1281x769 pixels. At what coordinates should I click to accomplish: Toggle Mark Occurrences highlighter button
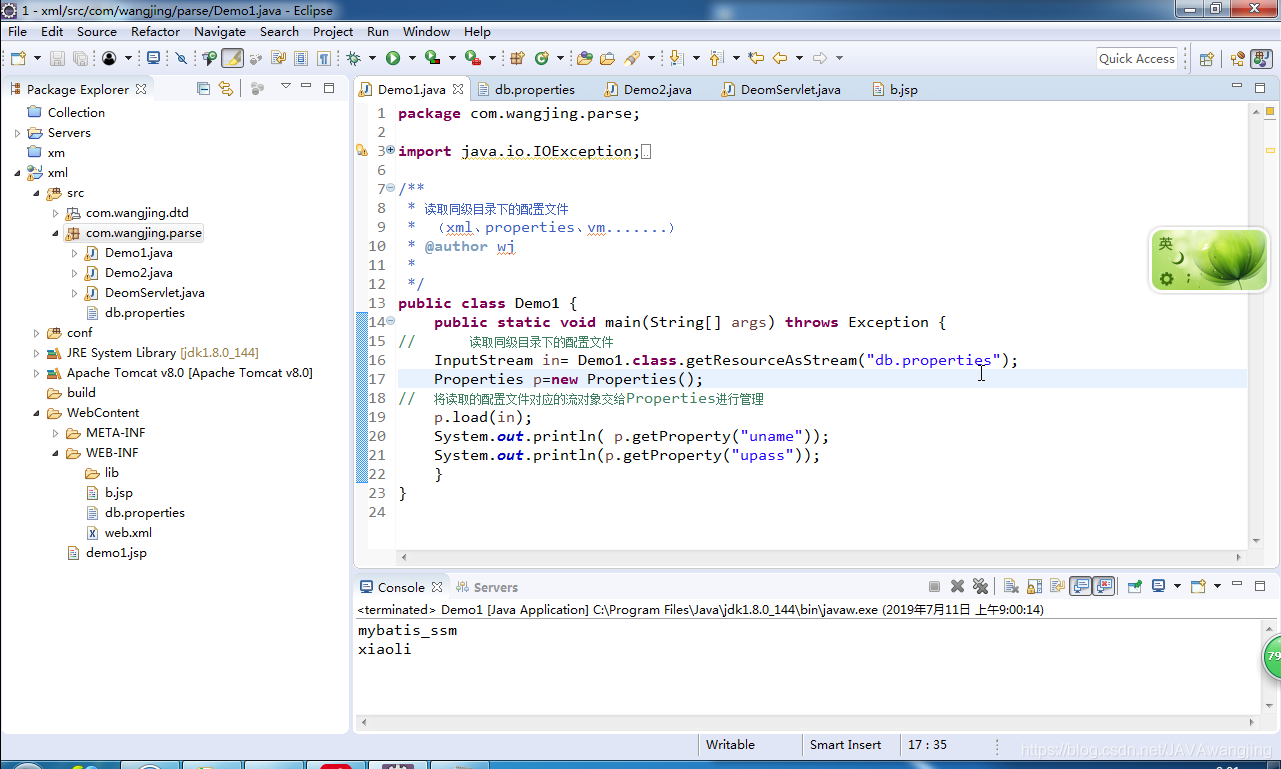(233, 58)
